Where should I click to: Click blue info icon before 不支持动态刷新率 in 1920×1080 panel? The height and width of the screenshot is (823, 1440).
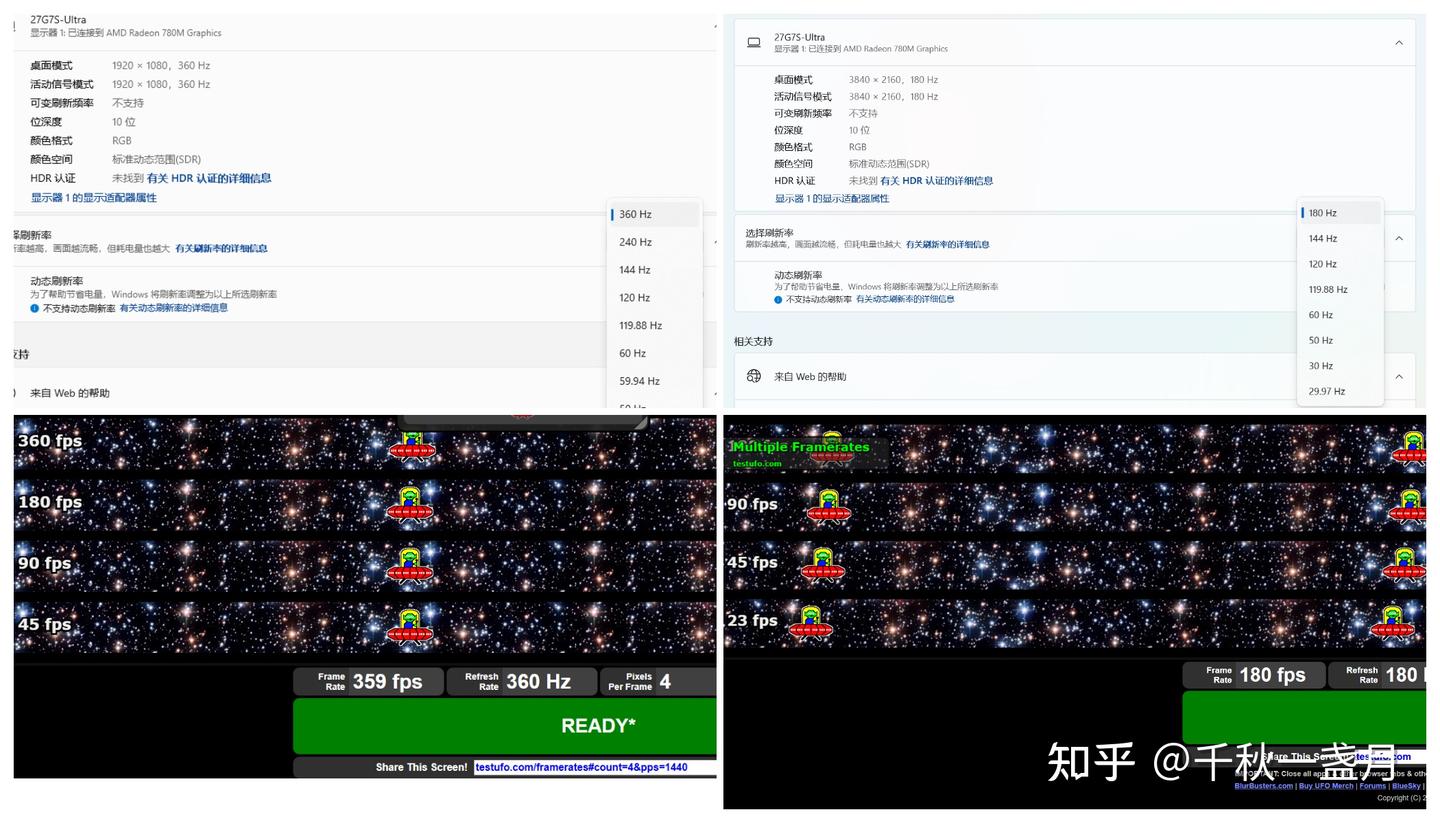click(34, 308)
